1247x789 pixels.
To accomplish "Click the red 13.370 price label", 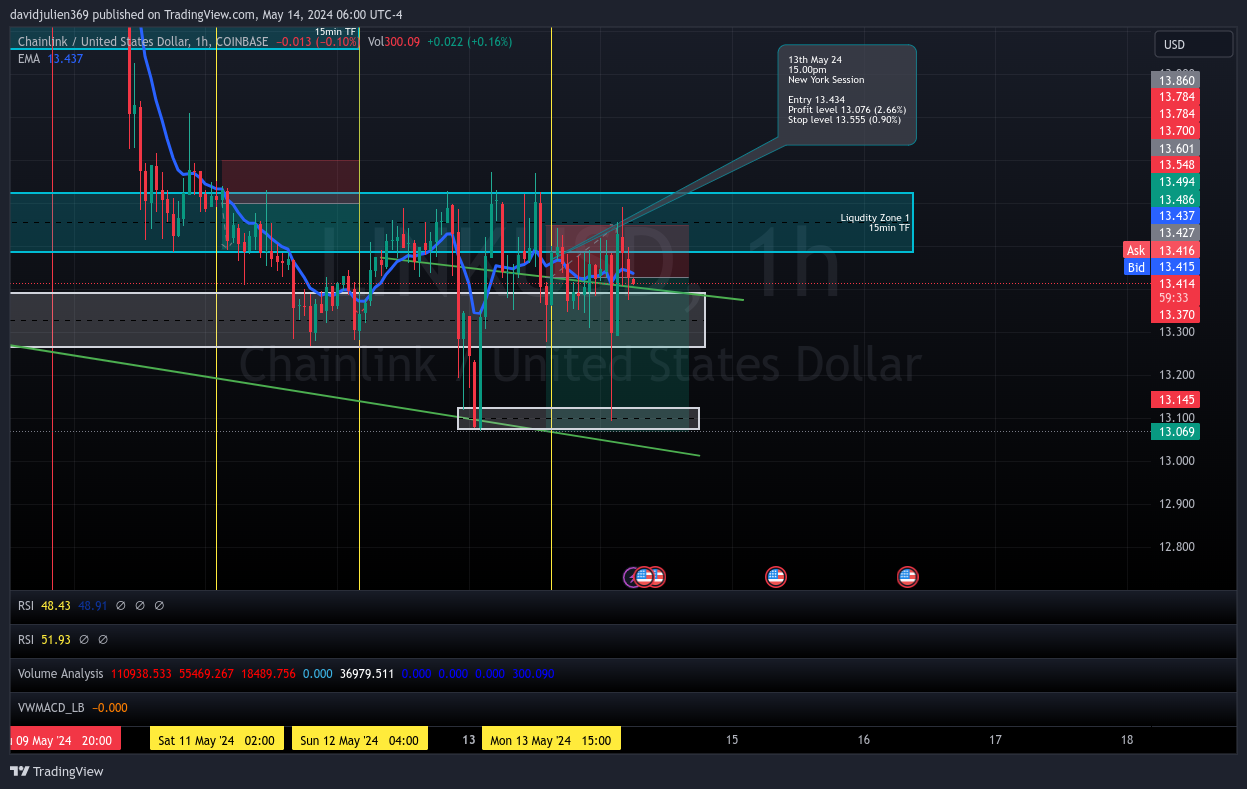I will pos(1176,314).
